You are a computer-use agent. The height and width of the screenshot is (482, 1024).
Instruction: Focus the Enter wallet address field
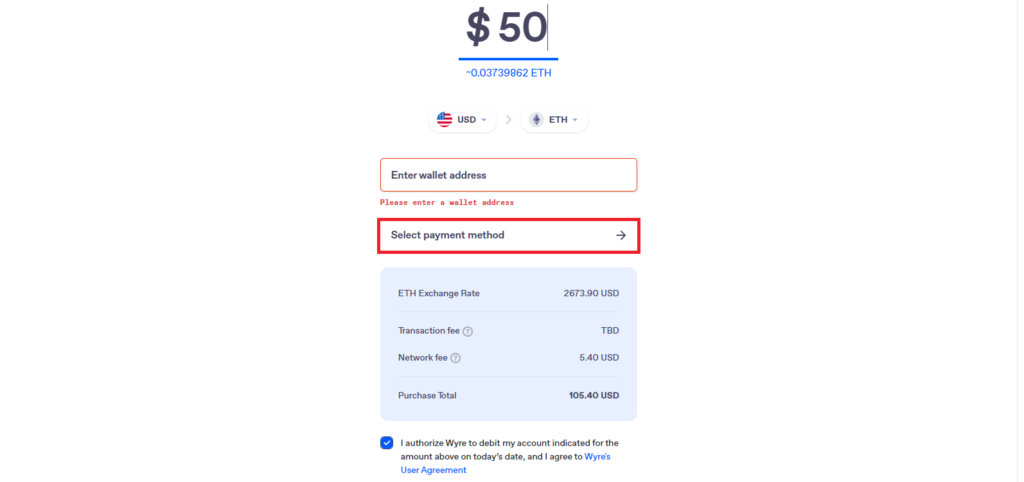[509, 175]
